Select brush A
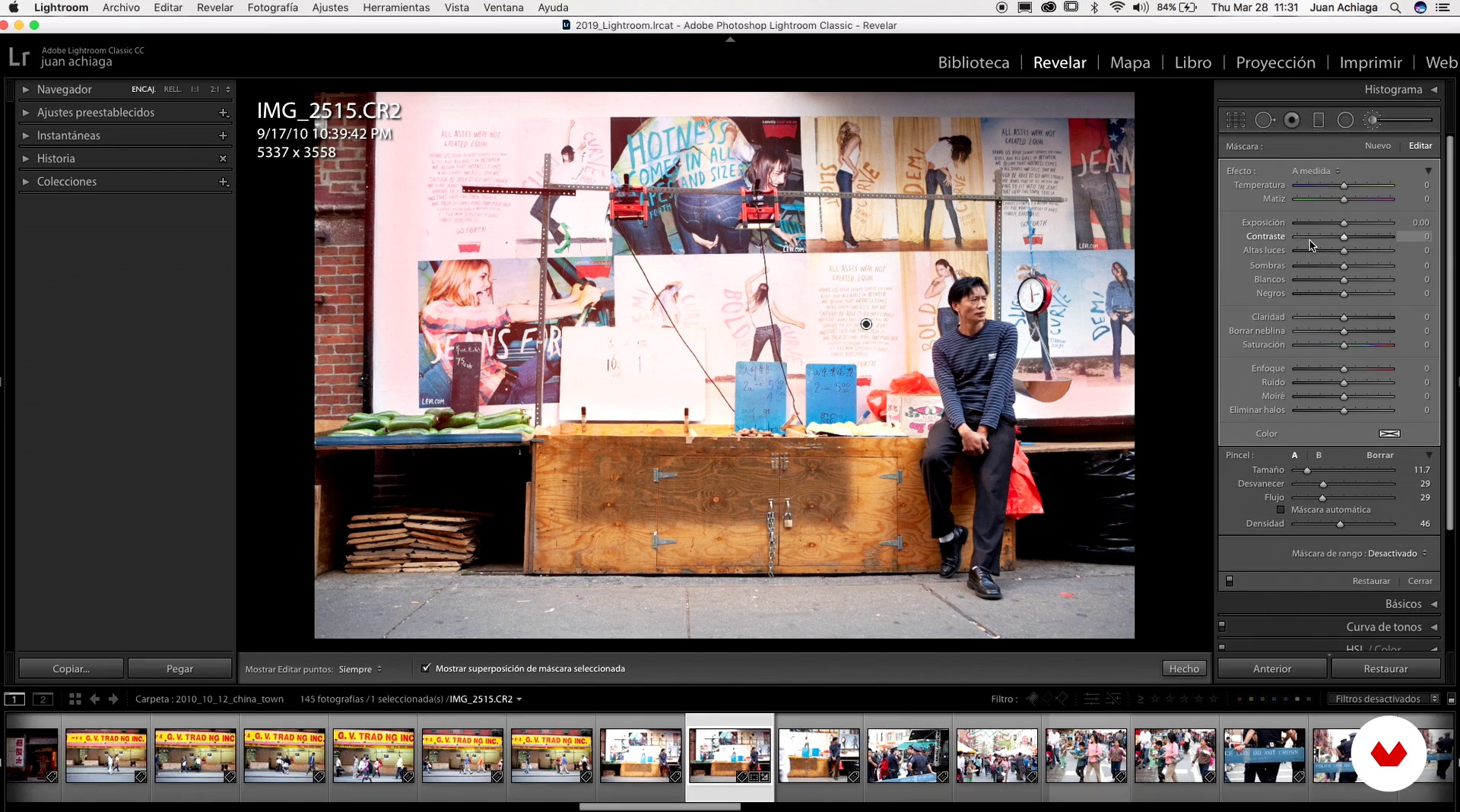 [x=1294, y=455]
